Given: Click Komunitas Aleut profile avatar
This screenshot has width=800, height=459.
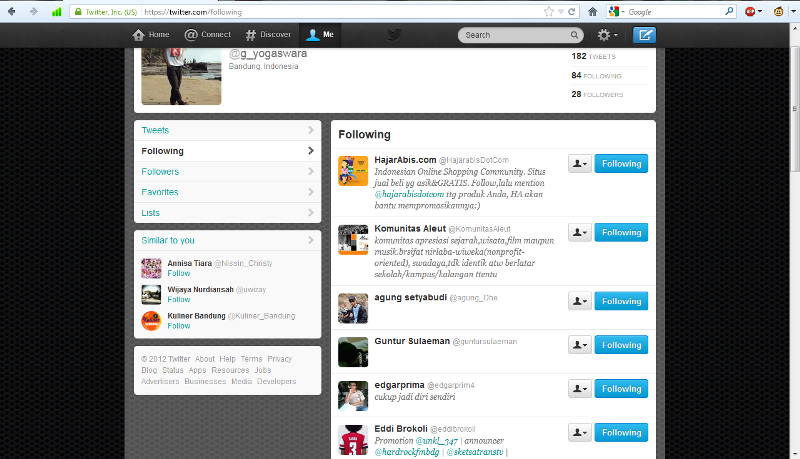Looking at the screenshot, I should point(353,240).
